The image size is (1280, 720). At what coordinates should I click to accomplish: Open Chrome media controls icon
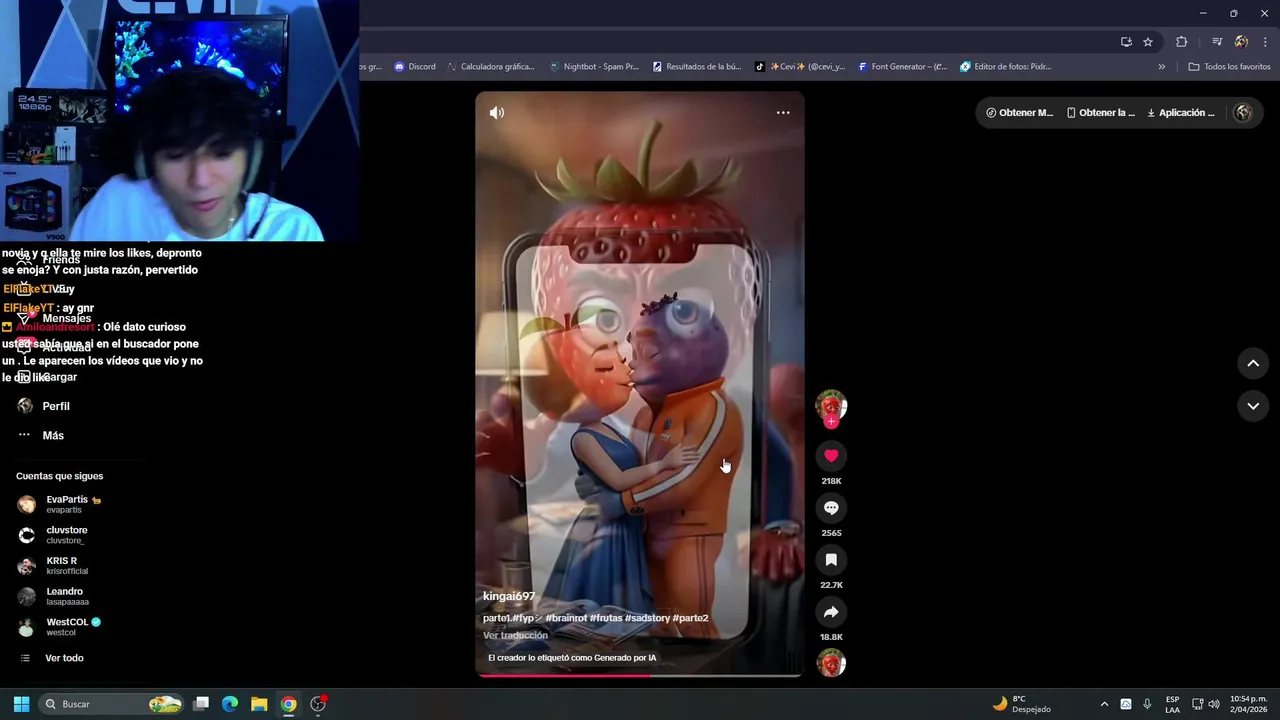[x=1217, y=42]
